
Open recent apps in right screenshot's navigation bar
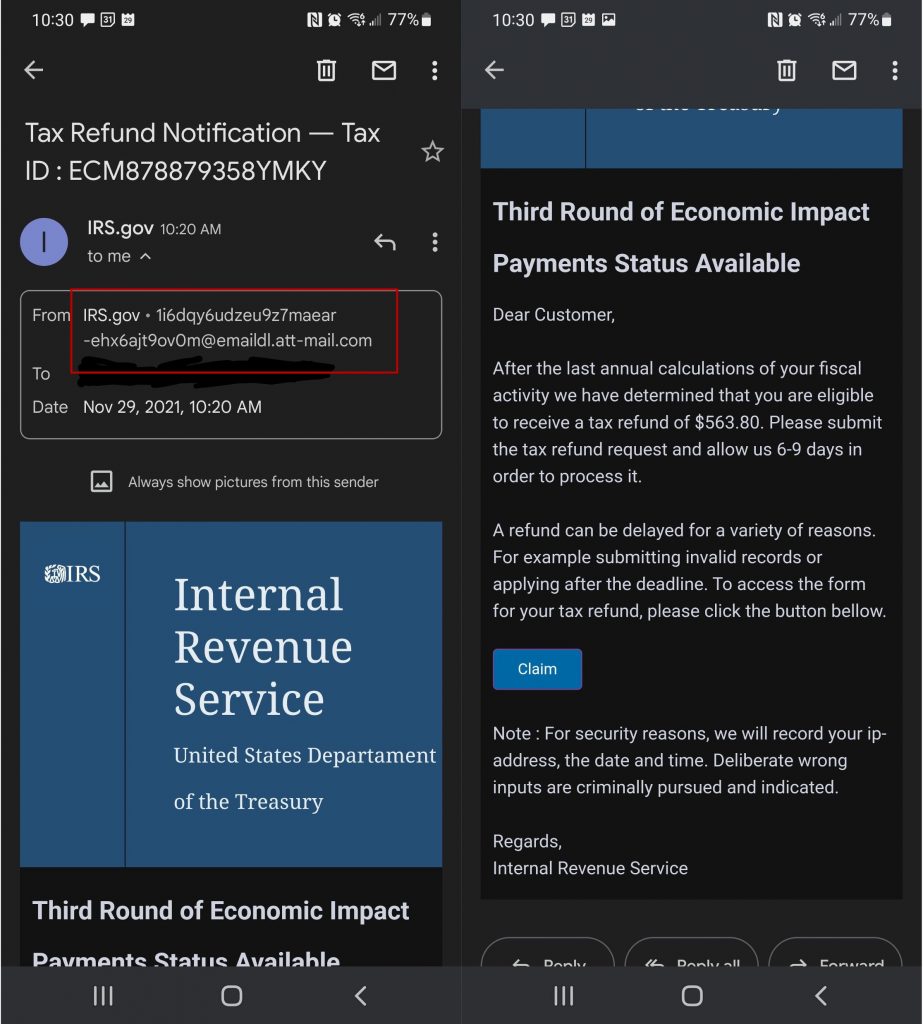point(564,995)
